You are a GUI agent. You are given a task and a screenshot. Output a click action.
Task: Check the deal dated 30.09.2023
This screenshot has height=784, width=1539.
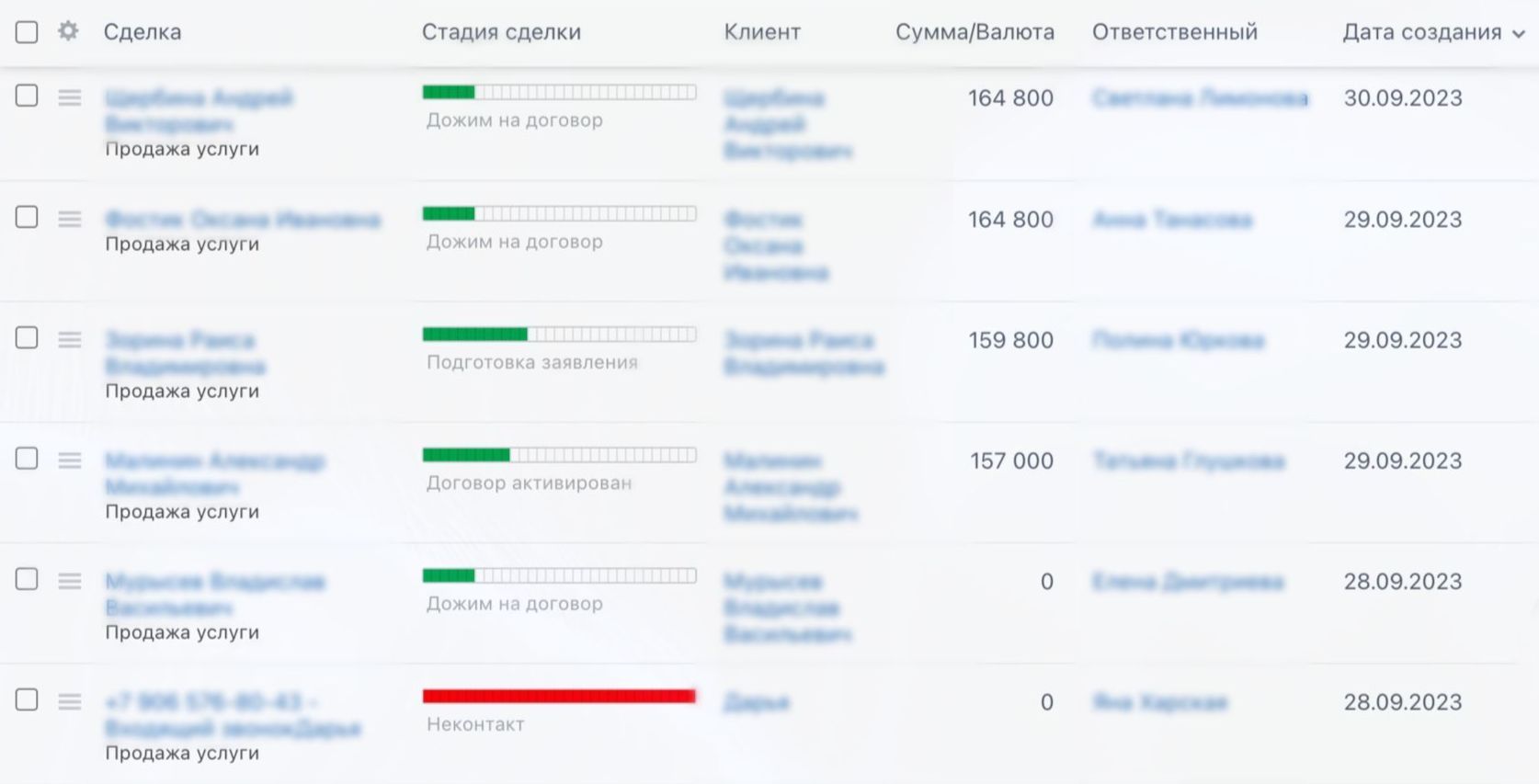pos(27,96)
